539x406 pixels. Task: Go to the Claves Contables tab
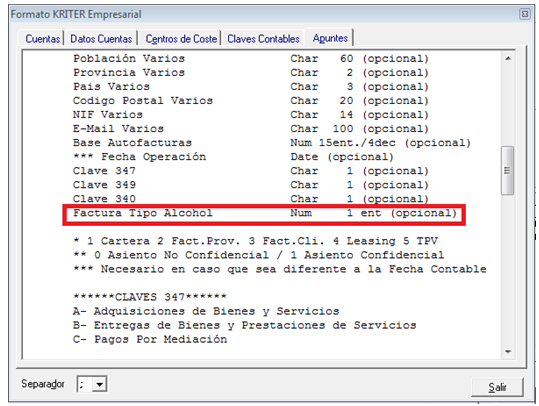click(x=263, y=39)
